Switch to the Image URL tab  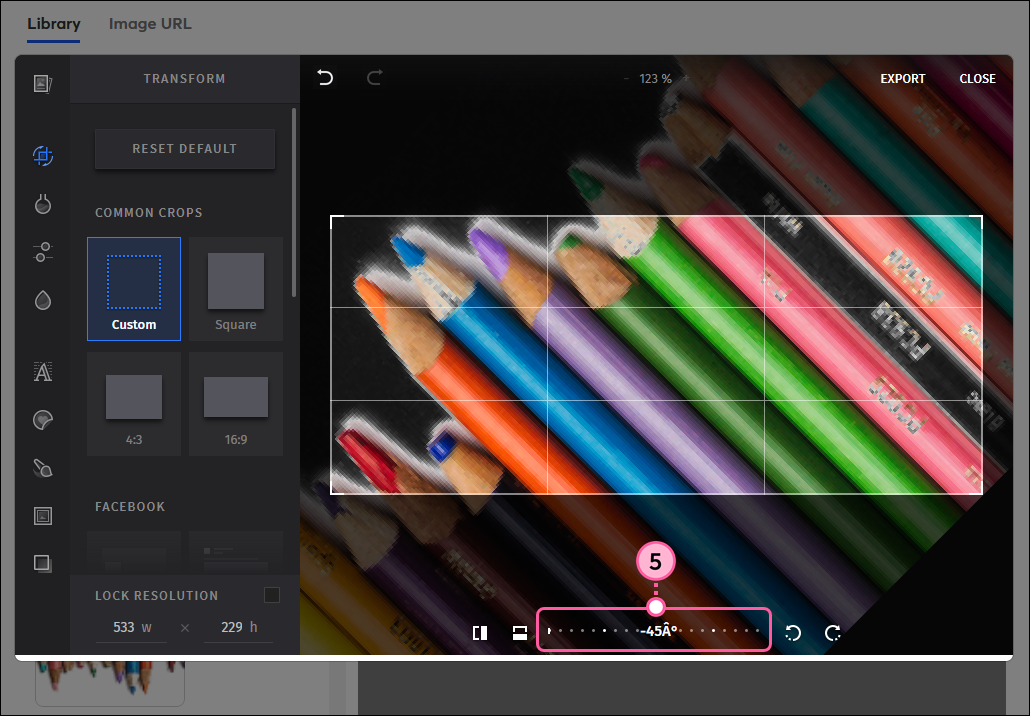point(150,24)
